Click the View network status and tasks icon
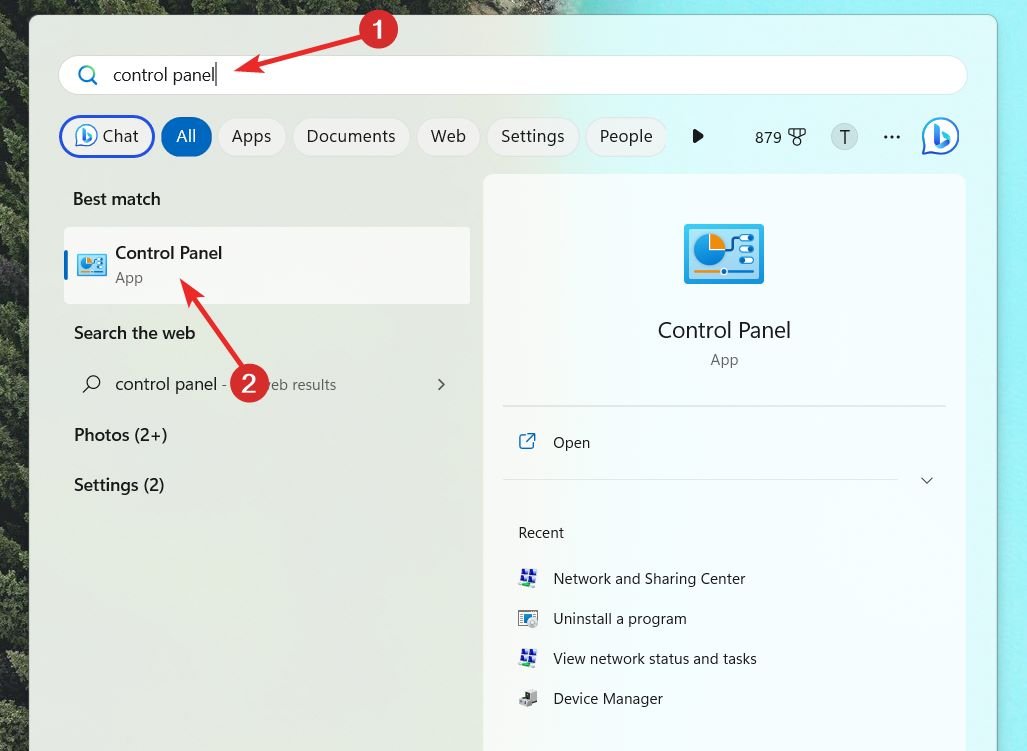The width and height of the screenshot is (1027, 751). (528, 658)
